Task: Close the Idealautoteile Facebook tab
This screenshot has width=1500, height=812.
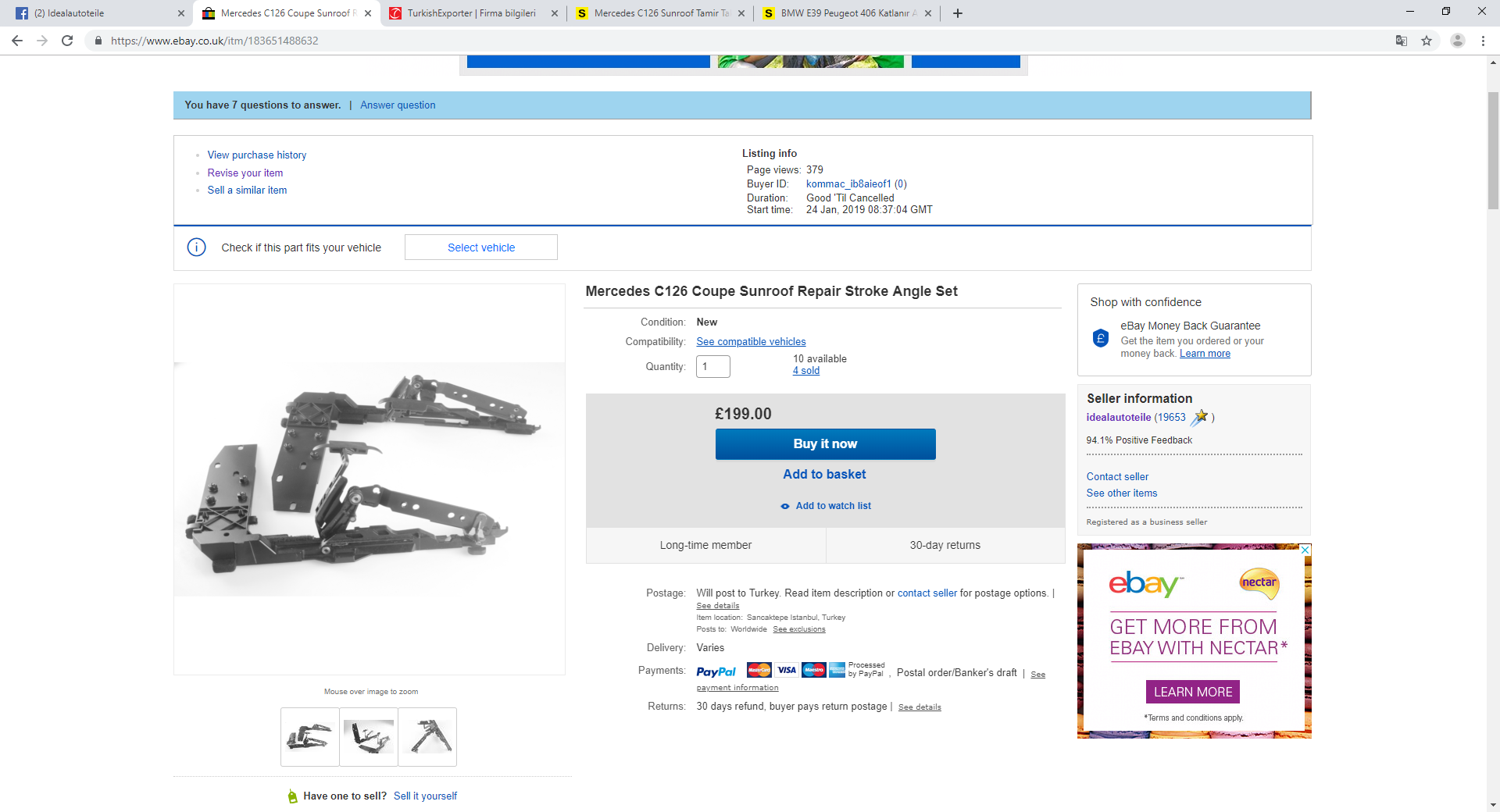Action: 181,13
